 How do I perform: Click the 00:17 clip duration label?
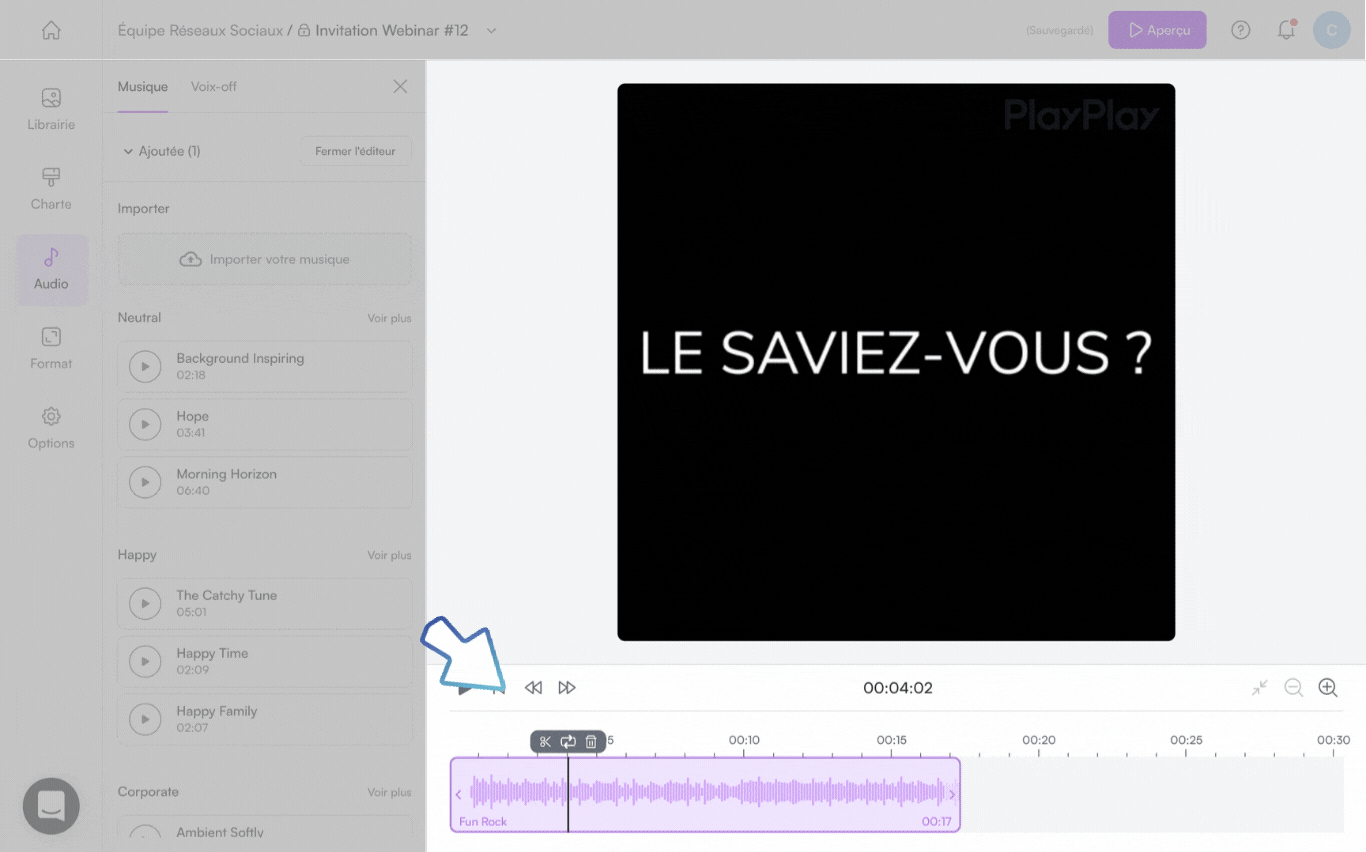937,822
